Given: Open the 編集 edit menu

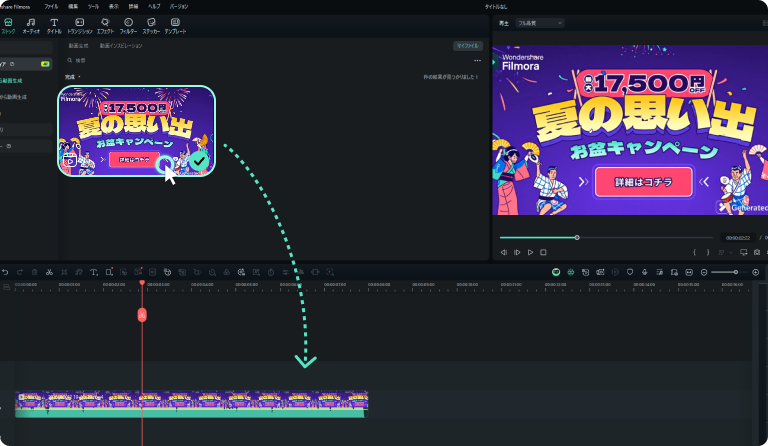Looking at the screenshot, I should click(x=73, y=6).
